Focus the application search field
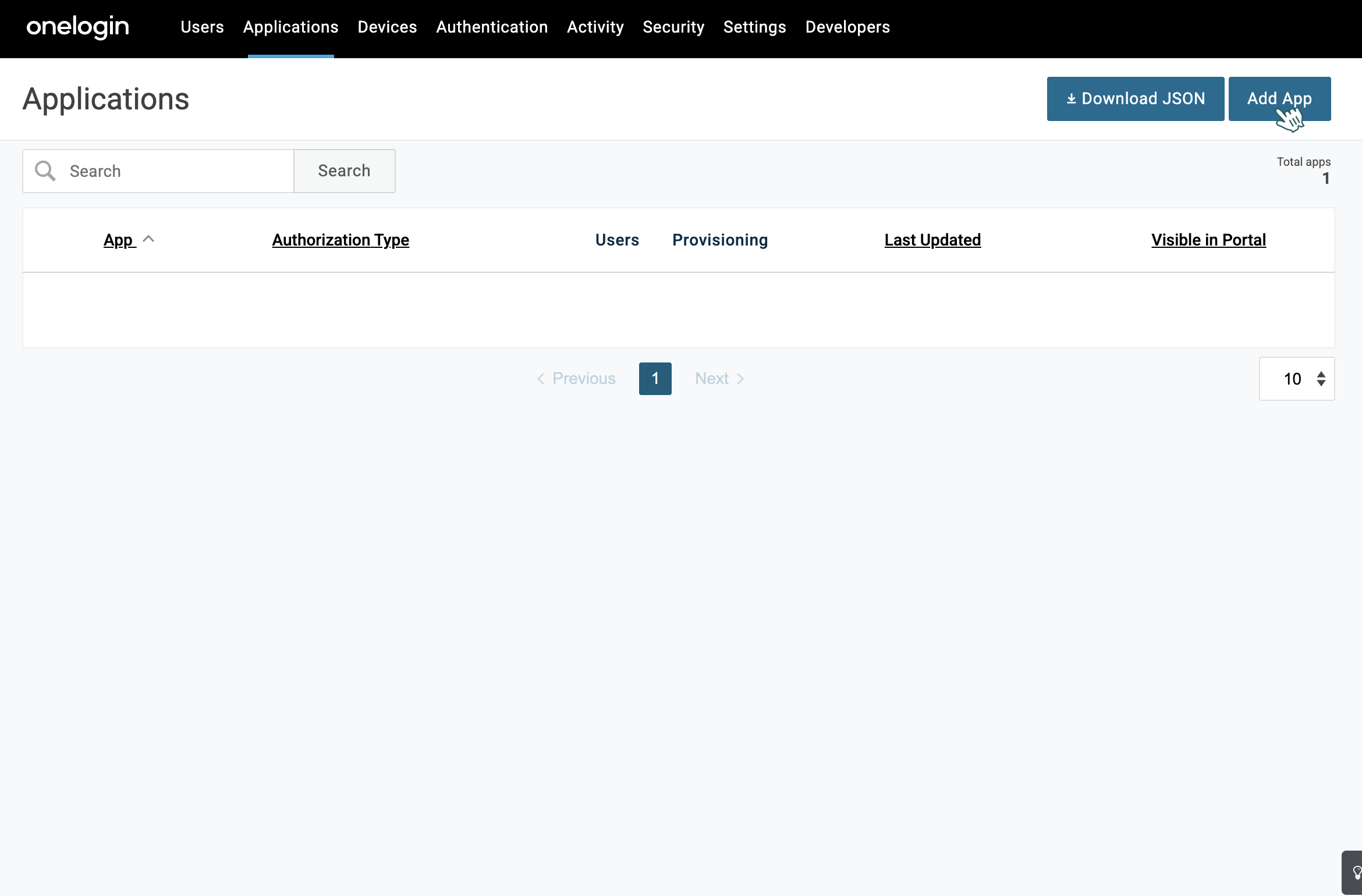Image resolution: width=1362 pixels, height=896 pixels. click(x=158, y=171)
